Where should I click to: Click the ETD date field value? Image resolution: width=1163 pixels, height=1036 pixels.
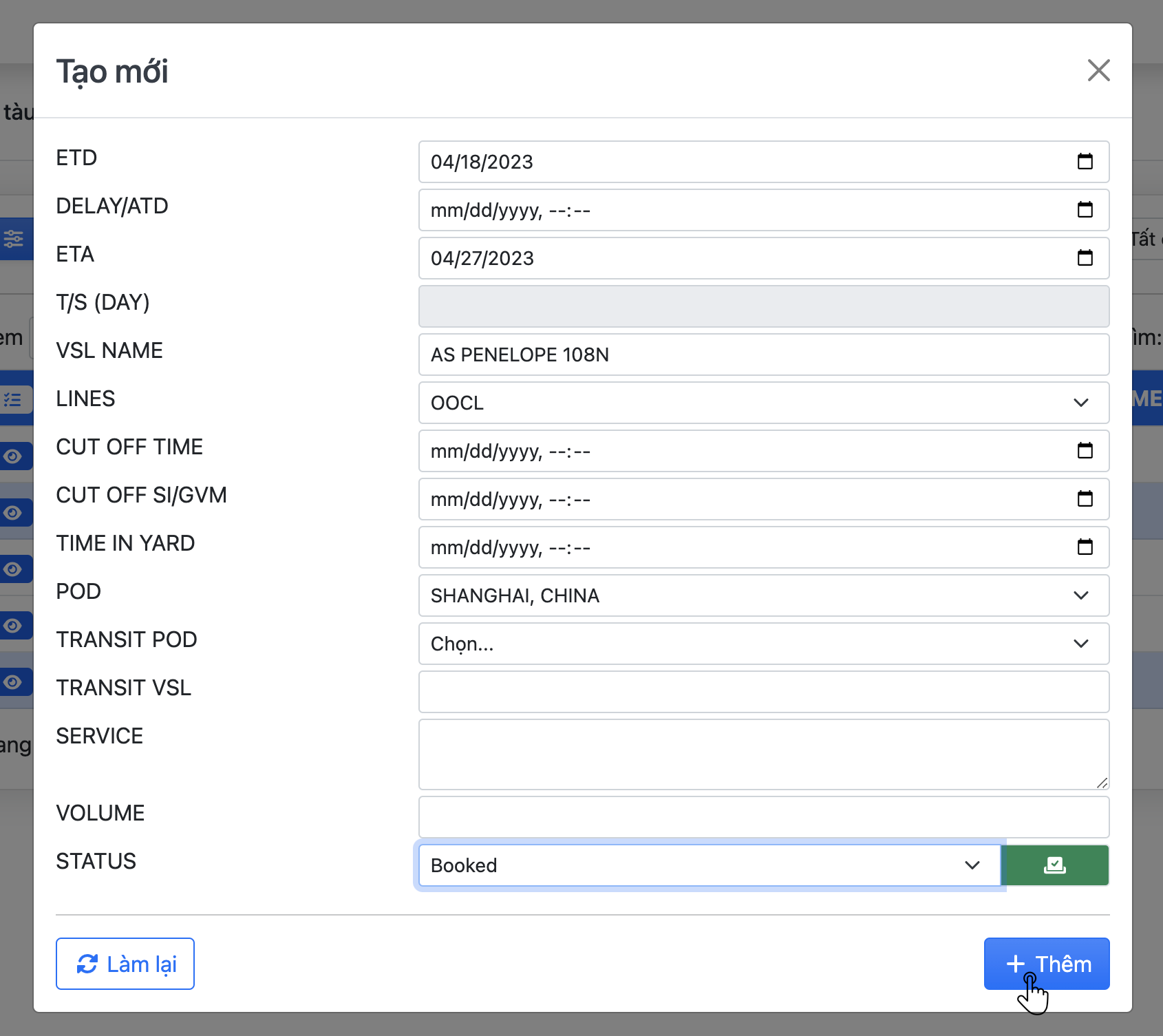(482, 162)
